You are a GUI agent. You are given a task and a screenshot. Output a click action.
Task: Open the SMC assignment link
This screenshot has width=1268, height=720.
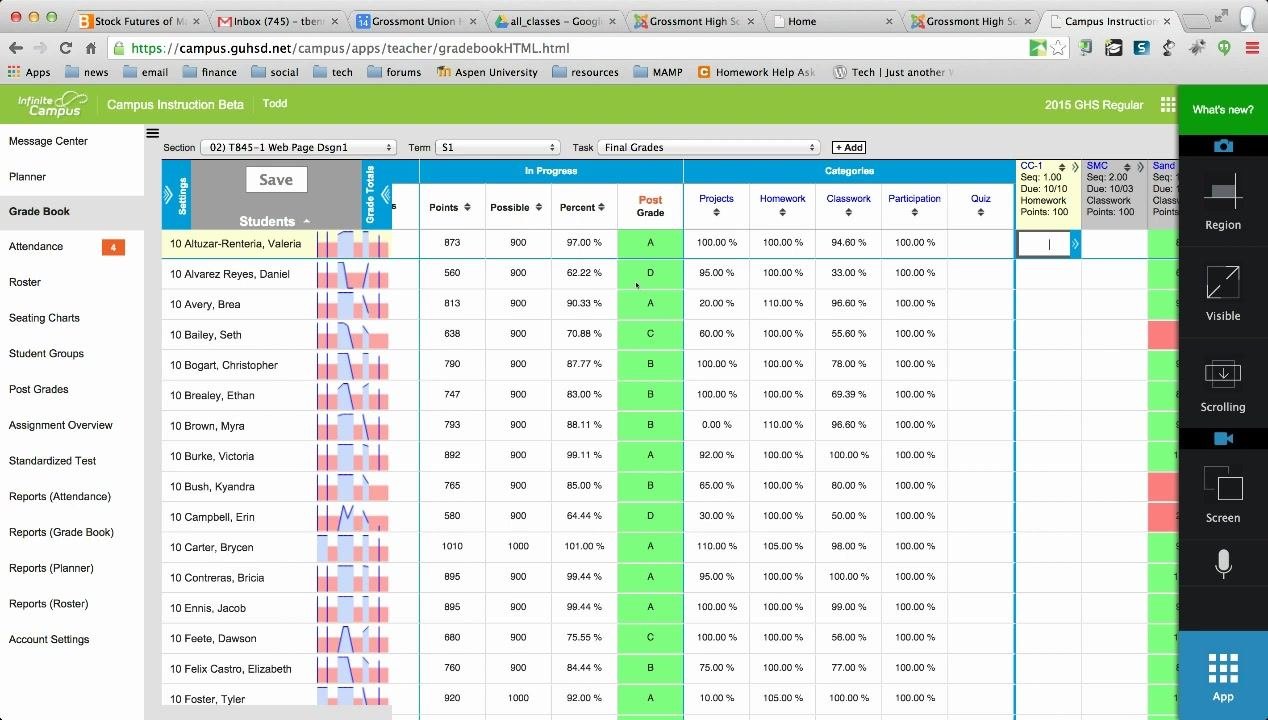pos(1097,166)
